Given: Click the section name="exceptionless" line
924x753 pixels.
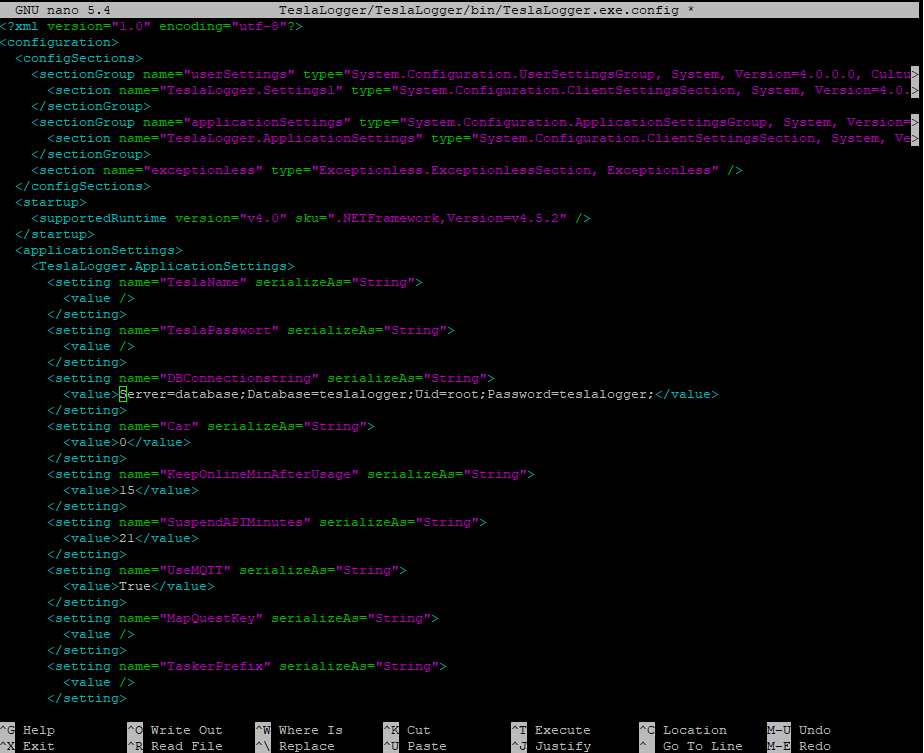Looking at the screenshot, I should pos(387,170).
